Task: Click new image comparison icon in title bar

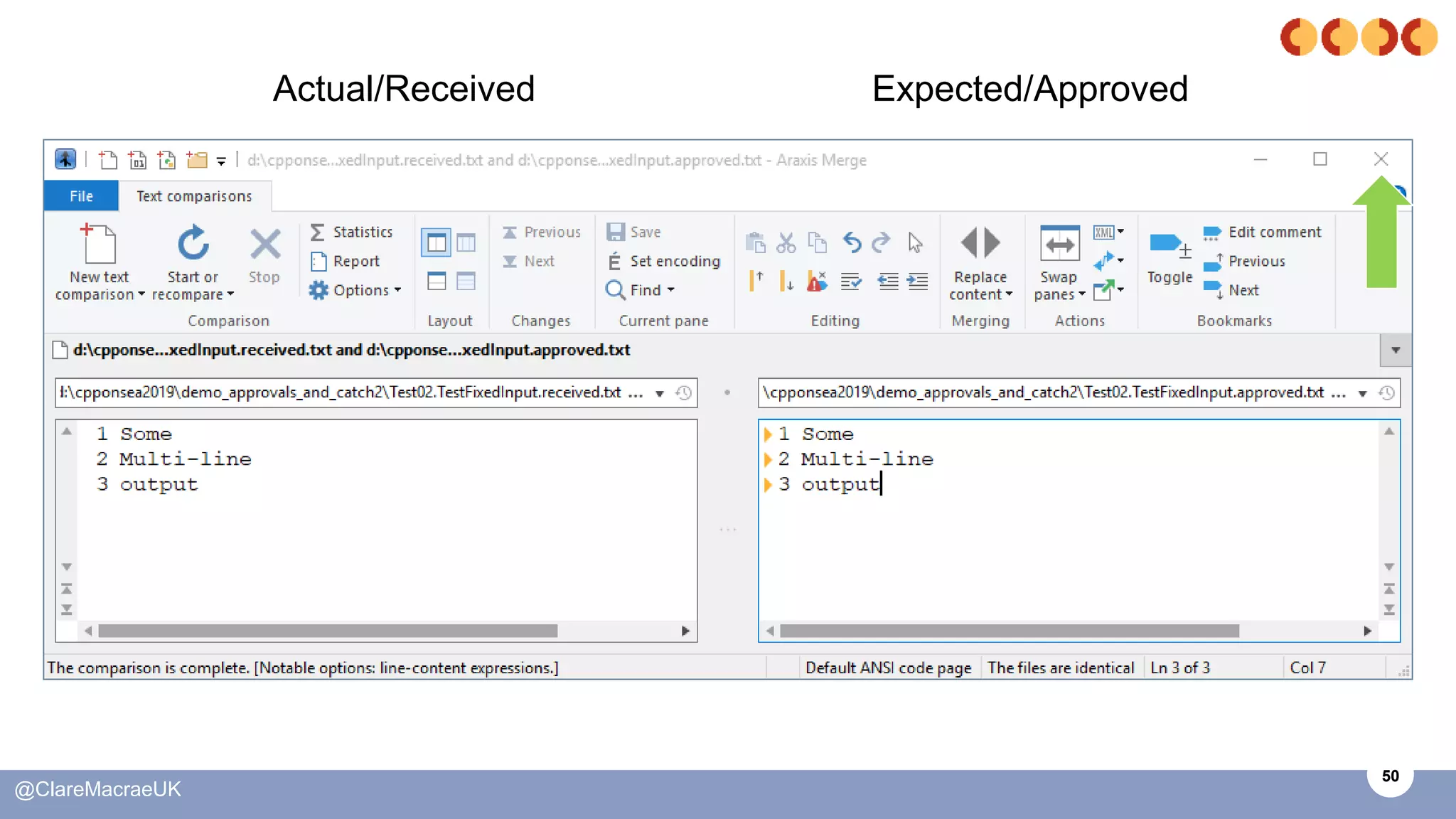Action: (166, 160)
